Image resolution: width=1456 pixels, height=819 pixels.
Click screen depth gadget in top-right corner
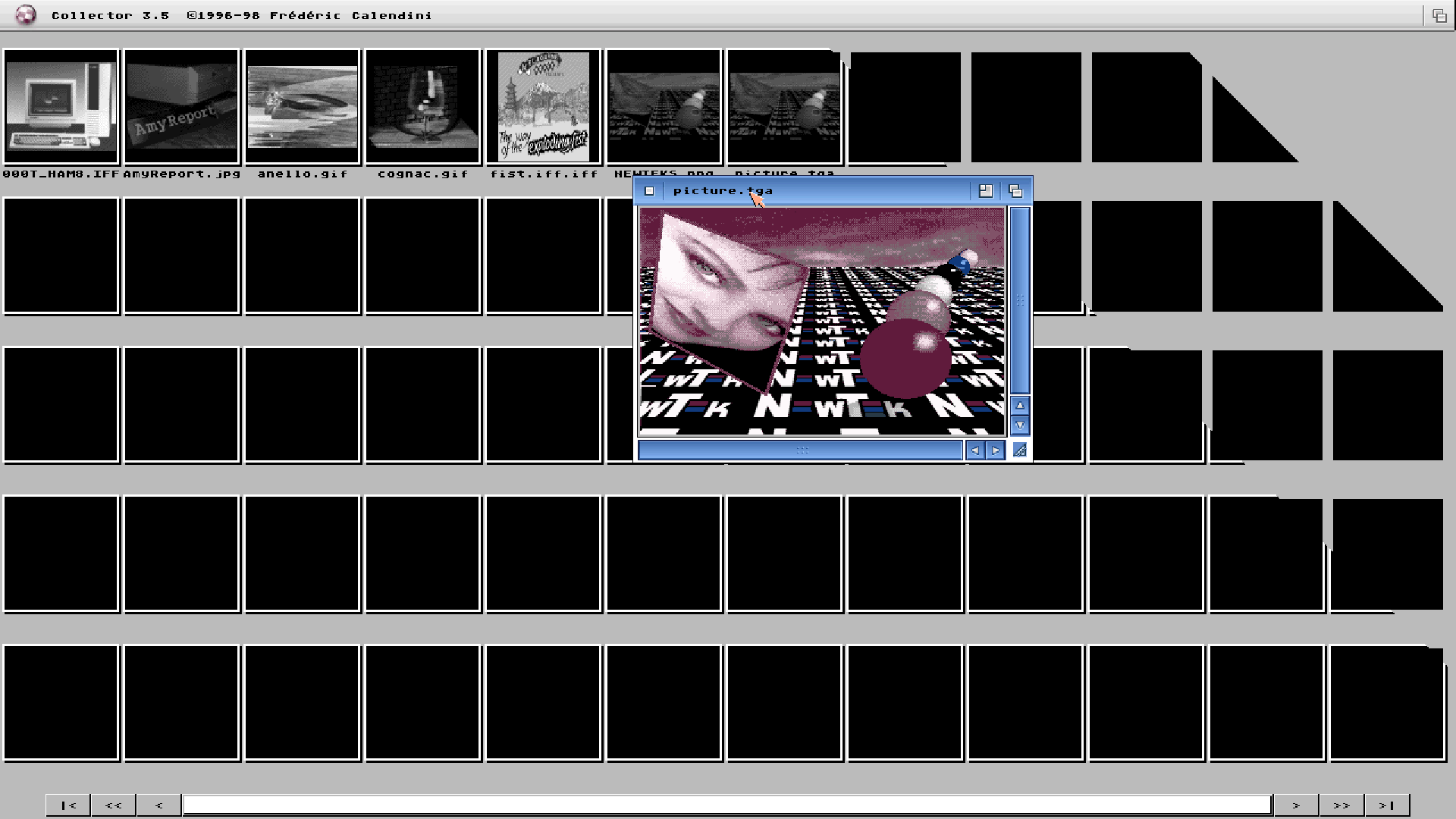tap(1439, 14)
